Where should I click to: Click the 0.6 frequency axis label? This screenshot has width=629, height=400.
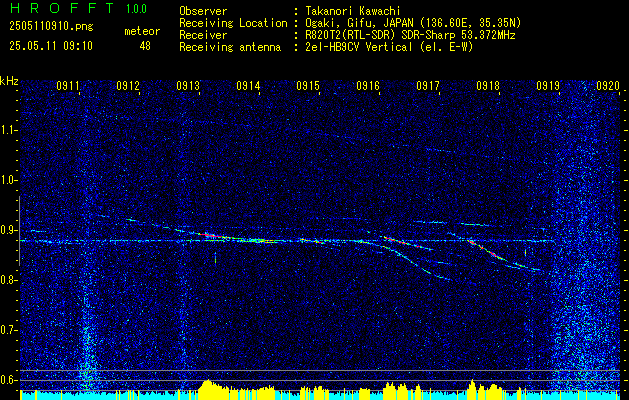(x=8, y=380)
